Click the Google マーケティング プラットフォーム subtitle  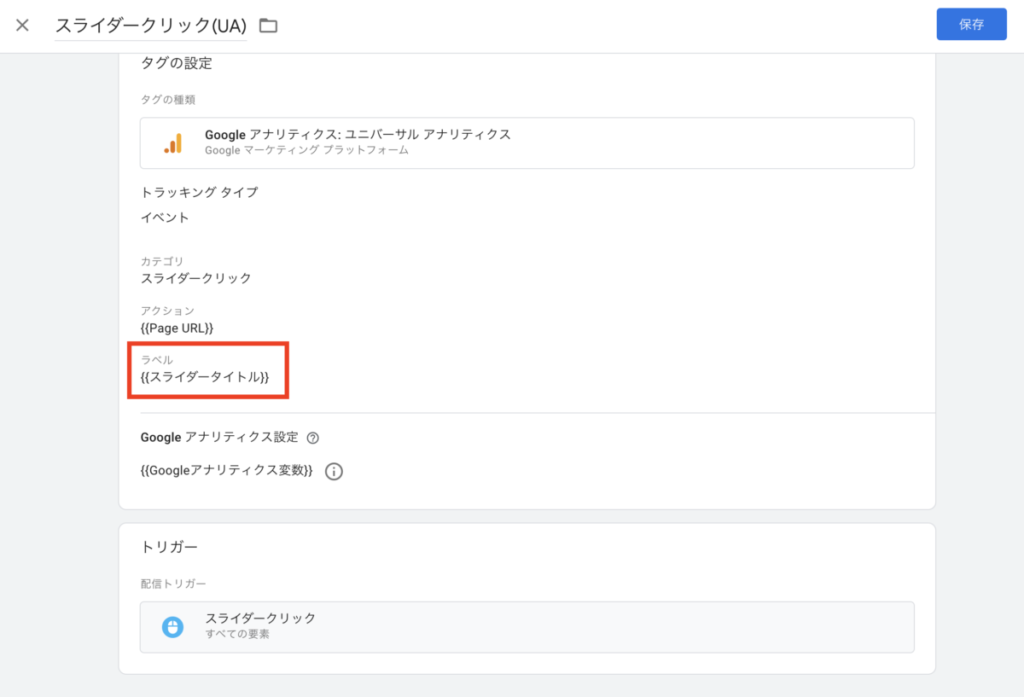click(306, 151)
